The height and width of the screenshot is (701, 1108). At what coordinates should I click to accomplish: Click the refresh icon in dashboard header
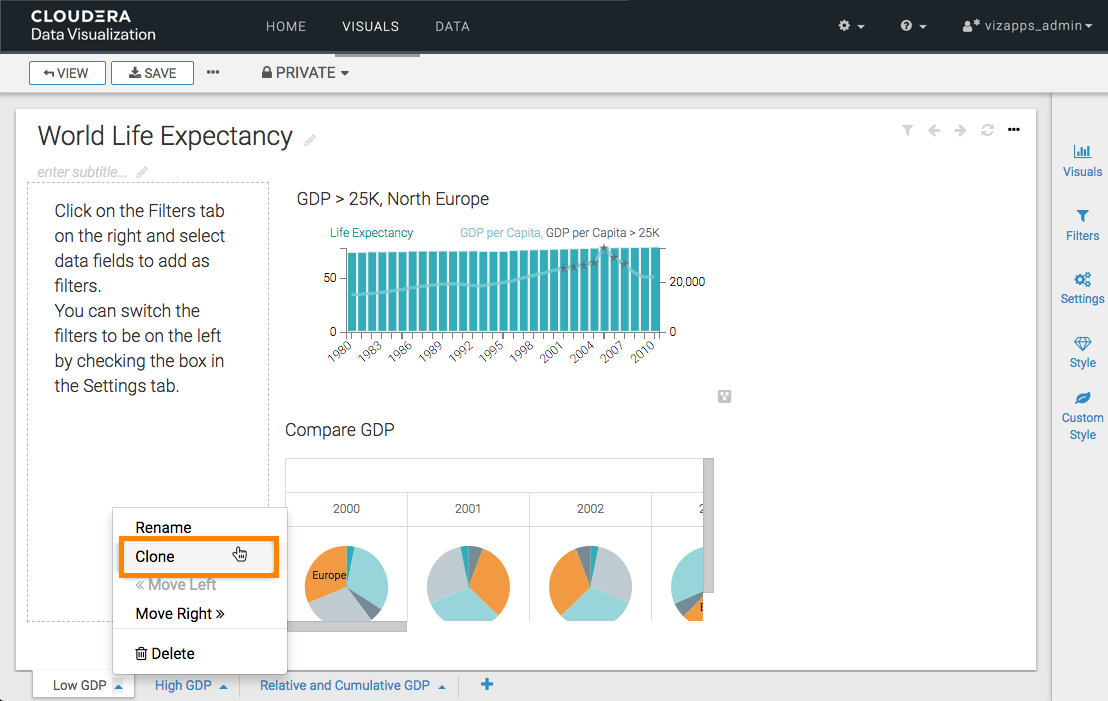point(987,130)
